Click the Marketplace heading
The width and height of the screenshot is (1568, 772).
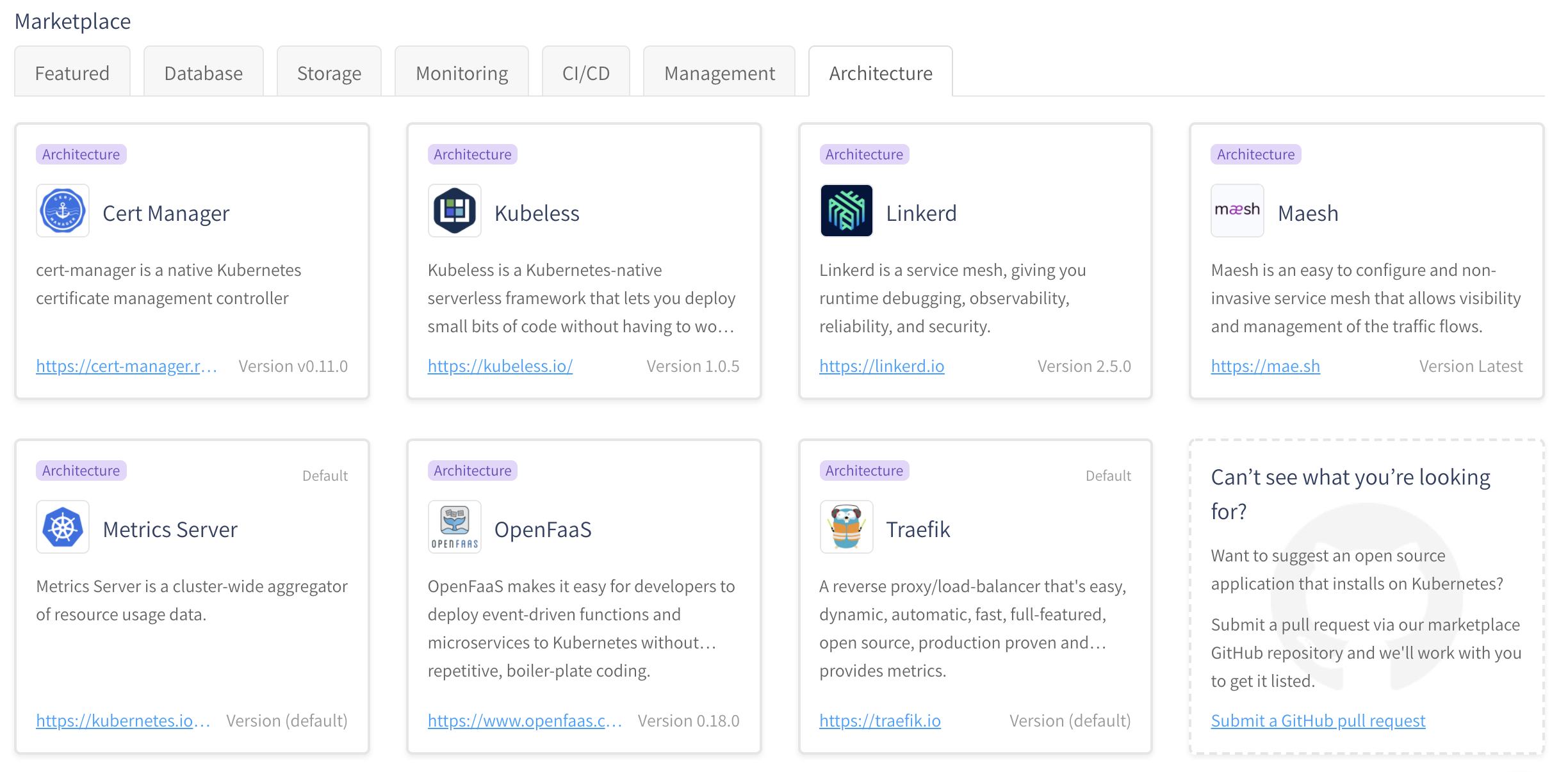[72, 21]
